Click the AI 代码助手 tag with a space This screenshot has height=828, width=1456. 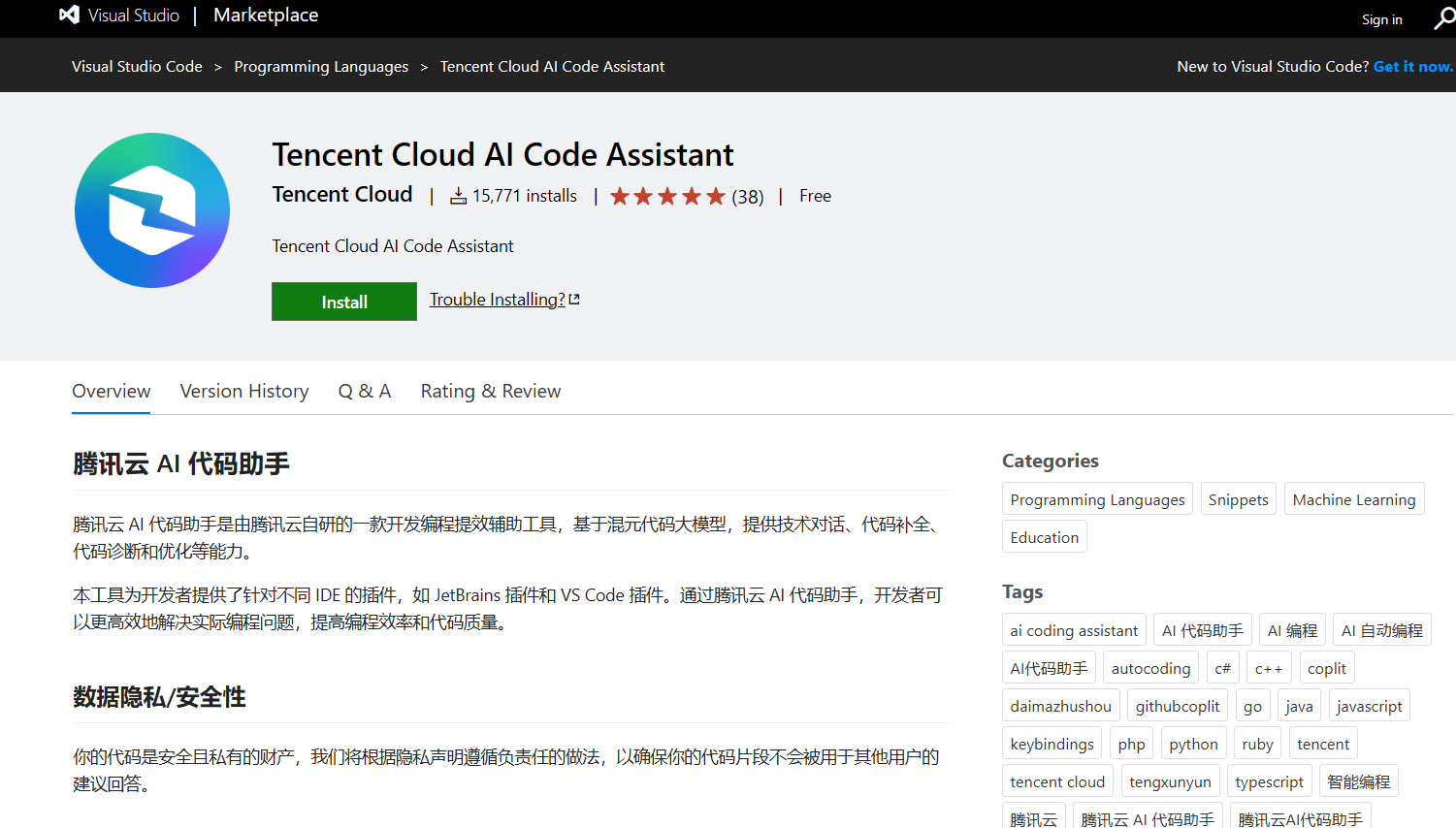[x=1203, y=630]
